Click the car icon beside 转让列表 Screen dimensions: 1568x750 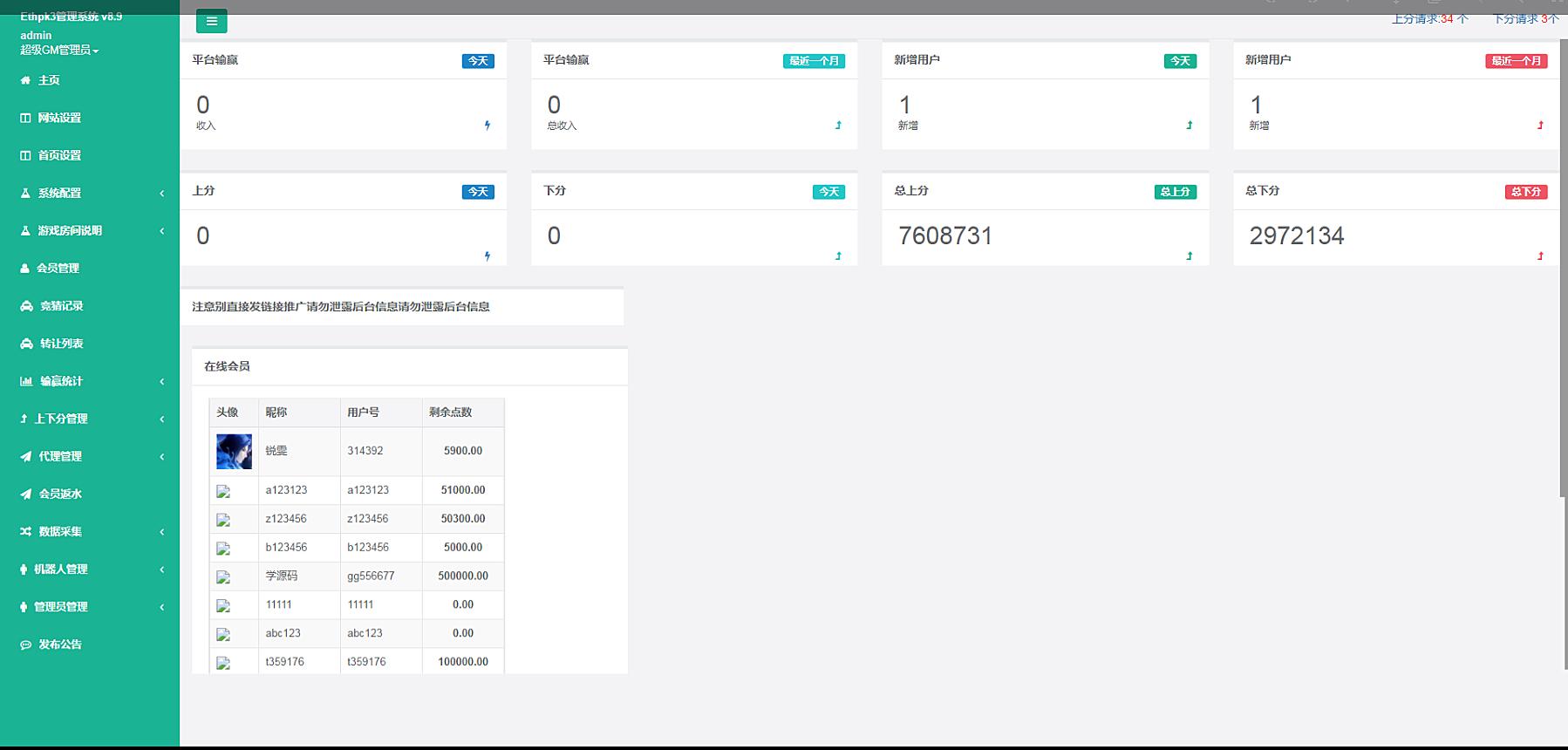pyautogui.click(x=26, y=344)
